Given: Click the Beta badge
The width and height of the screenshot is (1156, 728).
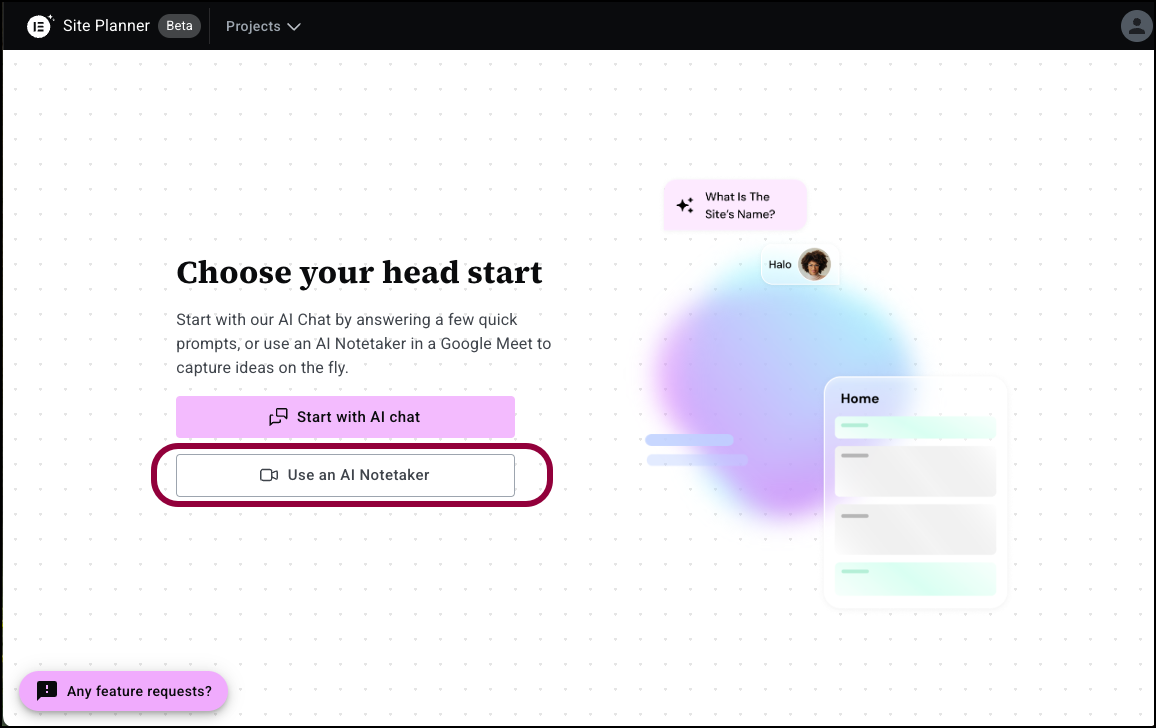Looking at the screenshot, I should (179, 26).
